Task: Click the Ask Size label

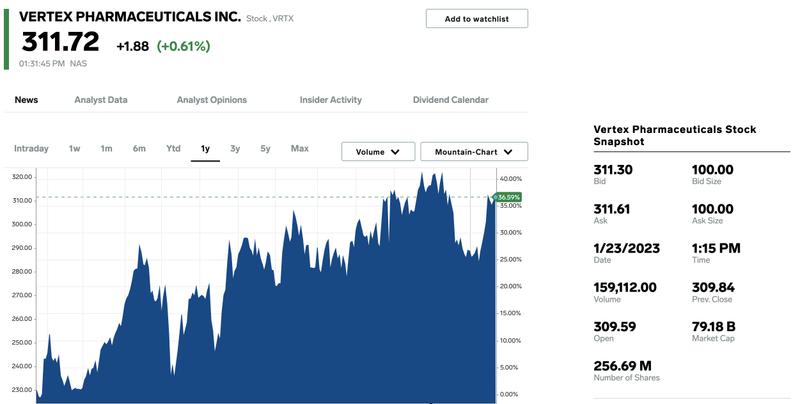Action: (707, 220)
